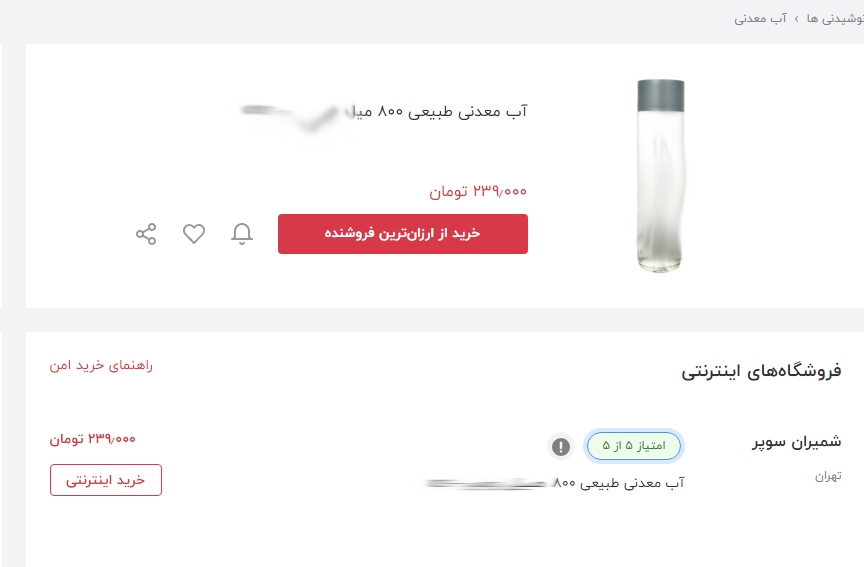
Task: Open the شمیران سوپر seller page
Action: coord(796,442)
